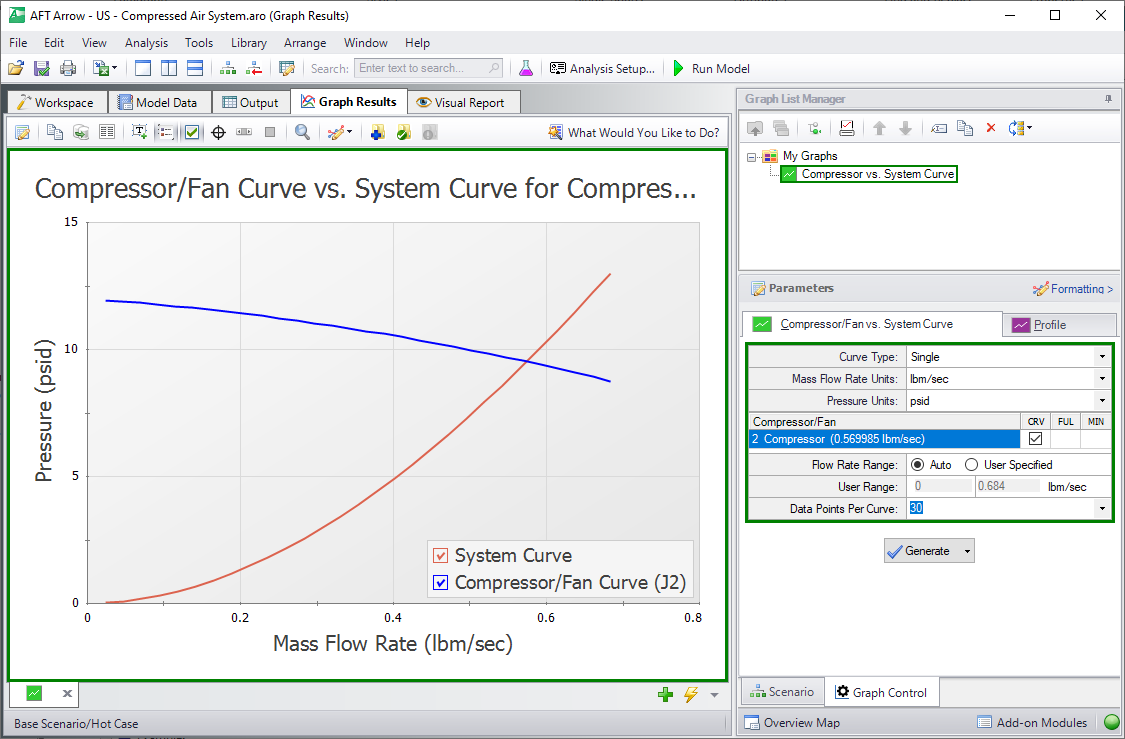The width and height of the screenshot is (1125, 739).
Task: Open the File menu
Action: point(18,43)
